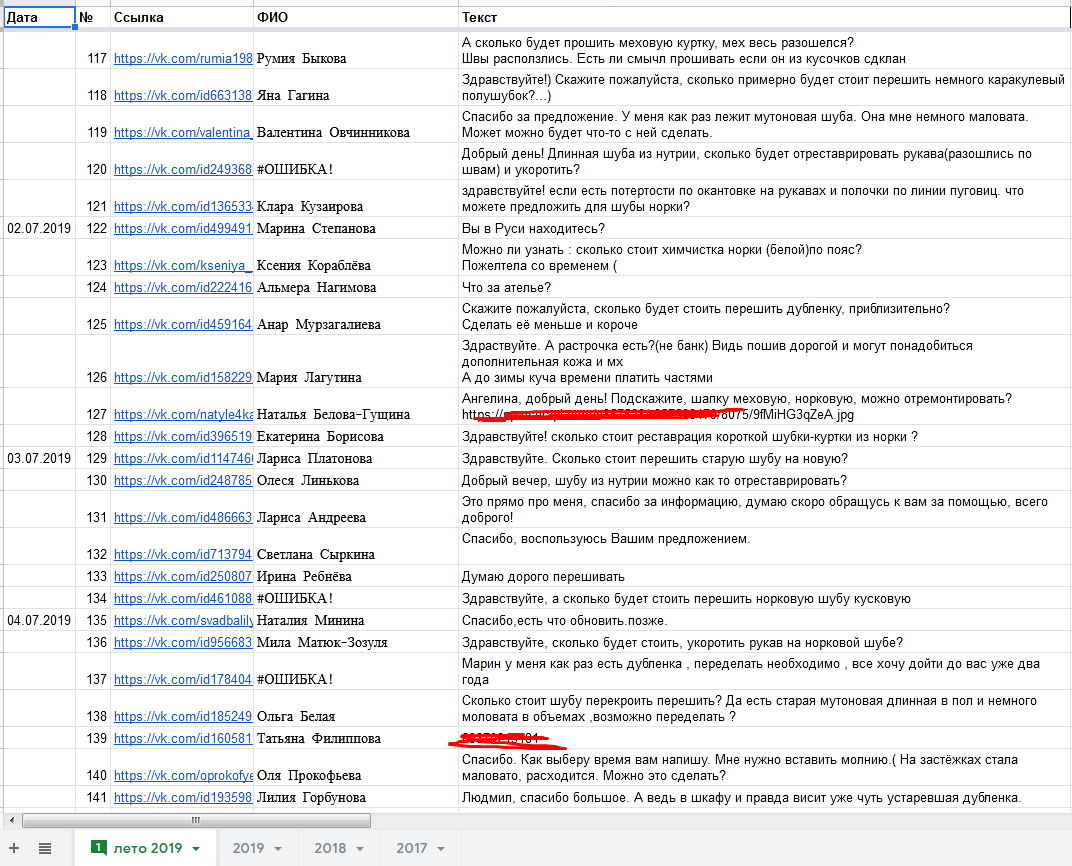Switch to the 2017 sheet tab
Screen dimensions: 1072x866
412,848
